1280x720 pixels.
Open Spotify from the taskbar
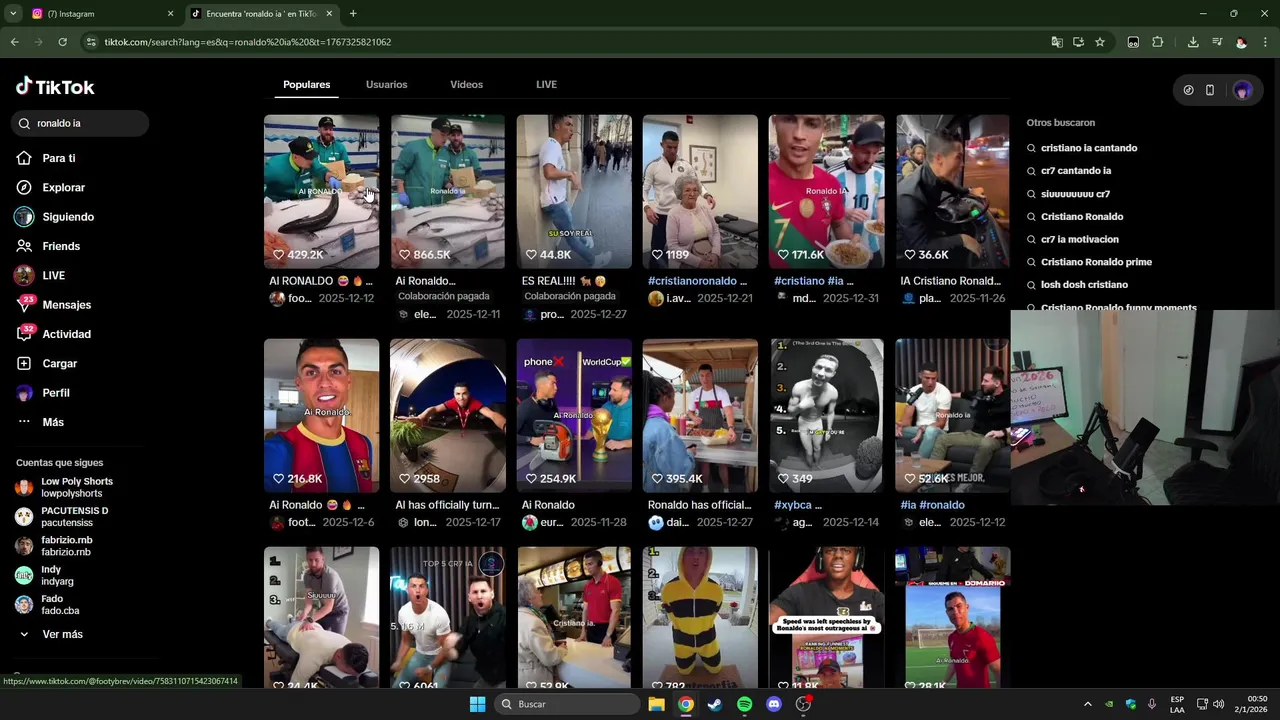[x=744, y=704]
